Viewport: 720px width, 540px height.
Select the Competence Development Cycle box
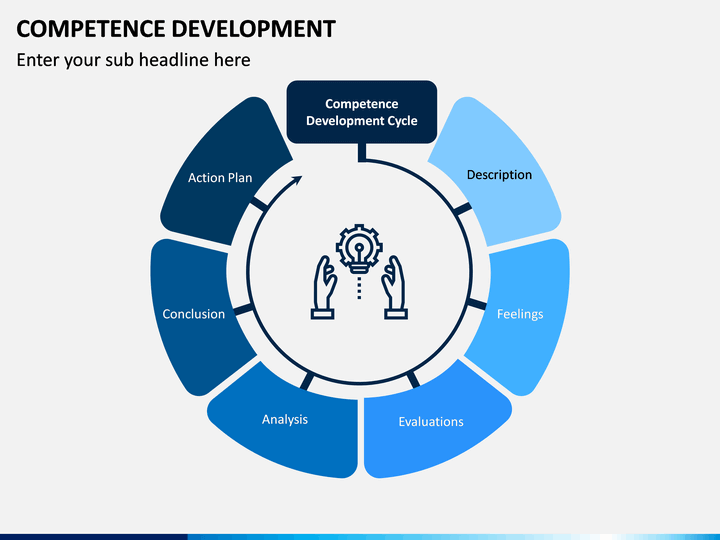click(362, 112)
